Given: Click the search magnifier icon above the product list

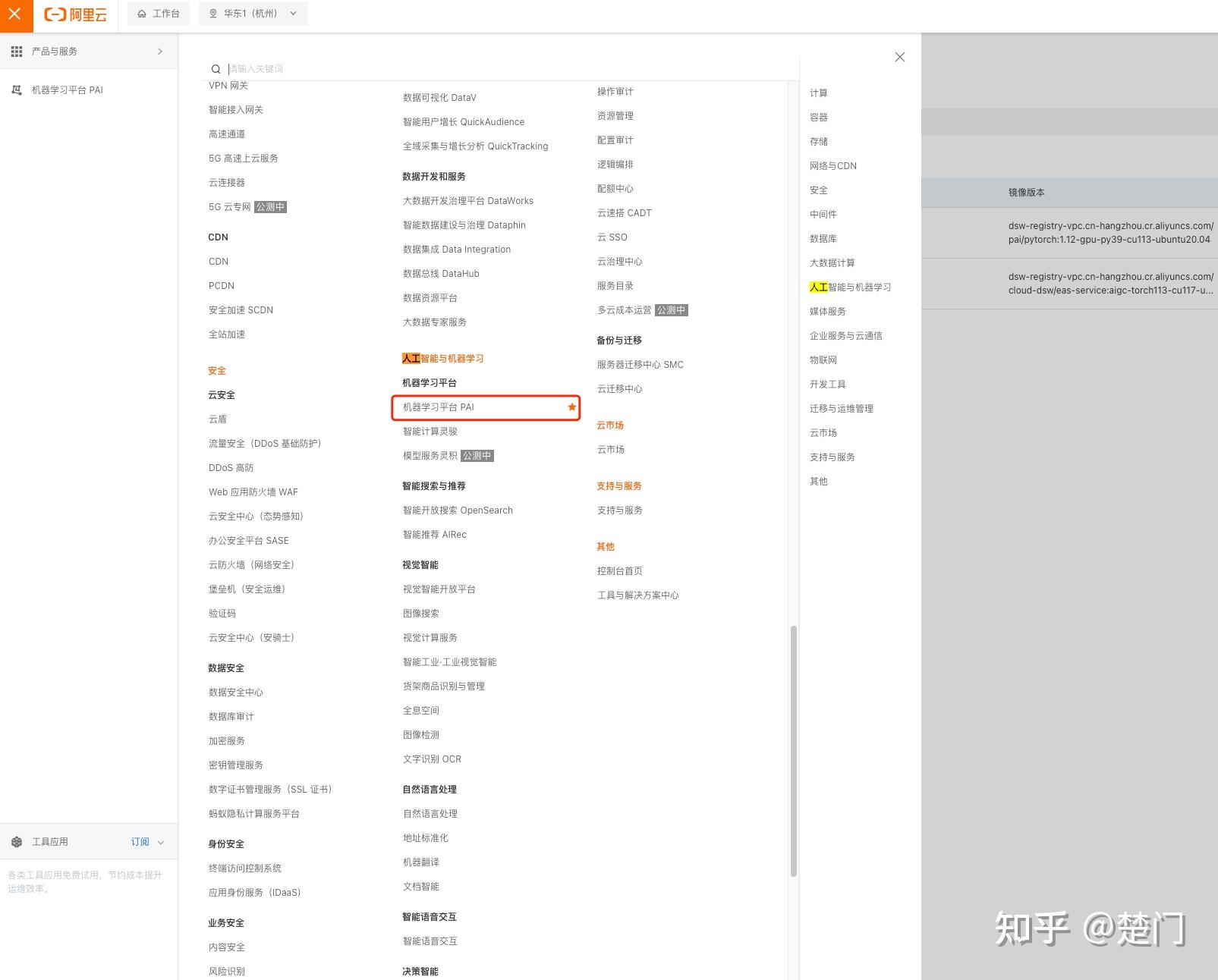Looking at the screenshot, I should 216,68.
